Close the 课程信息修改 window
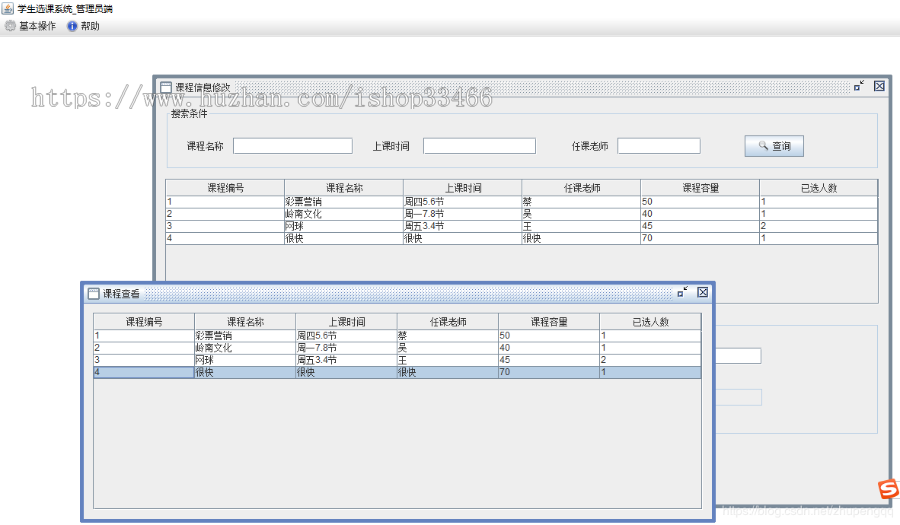The image size is (900, 525). pos(879,86)
